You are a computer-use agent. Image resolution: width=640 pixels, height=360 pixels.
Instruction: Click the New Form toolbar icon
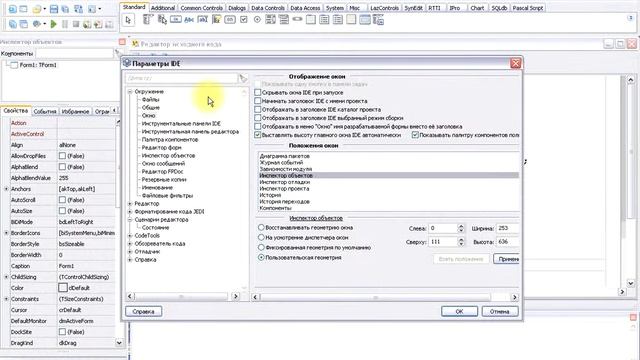(23, 9)
